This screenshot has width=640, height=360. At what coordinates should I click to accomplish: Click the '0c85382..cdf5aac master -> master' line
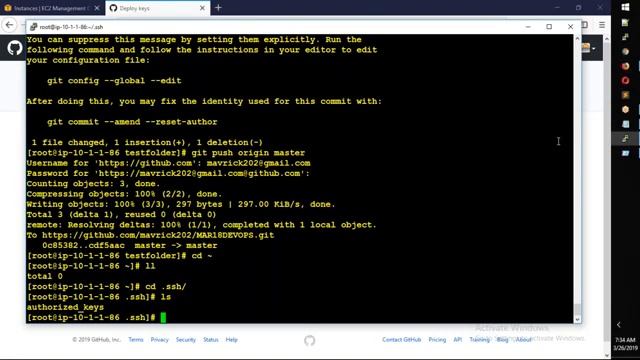click(x=130, y=246)
